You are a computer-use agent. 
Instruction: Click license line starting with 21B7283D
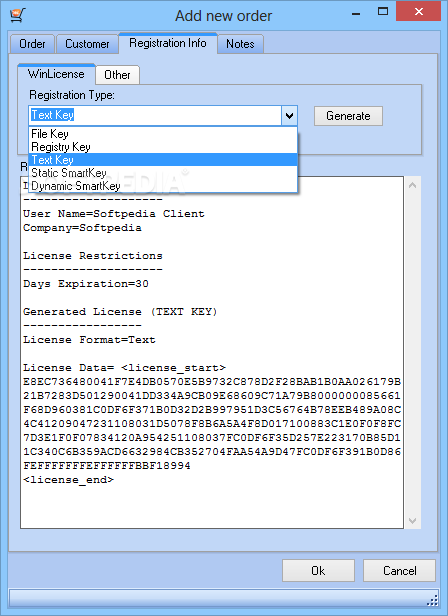(212, 396)
